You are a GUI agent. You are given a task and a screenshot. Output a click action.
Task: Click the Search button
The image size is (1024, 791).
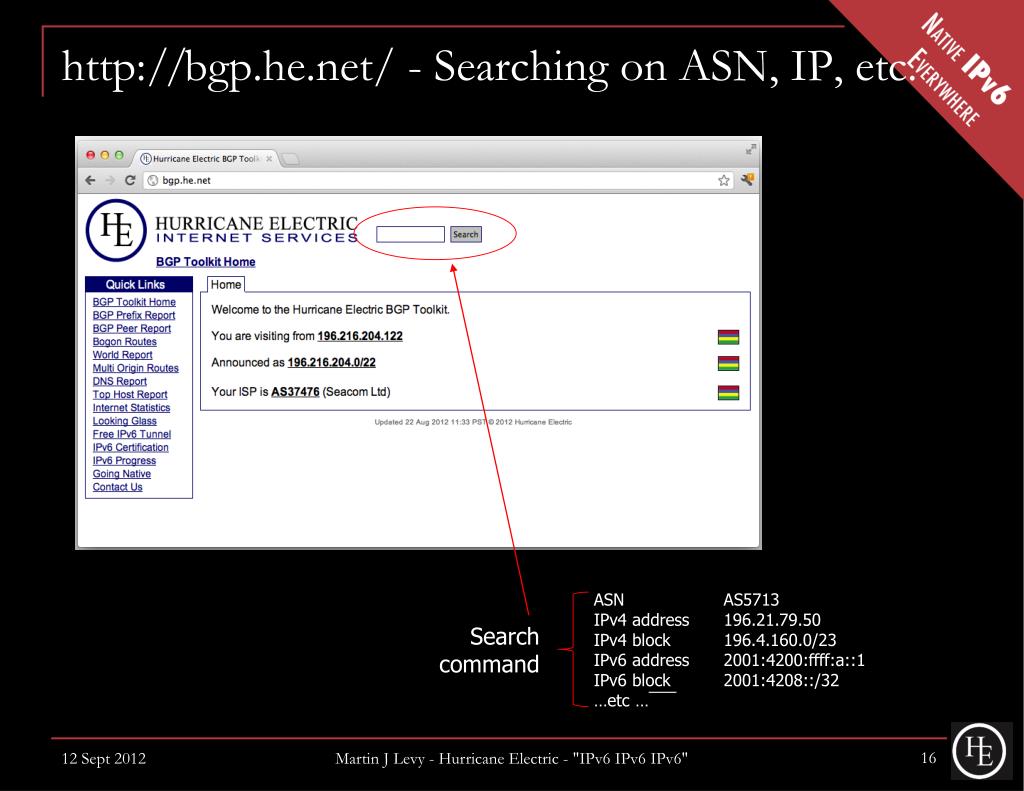pyautogui.click(x=466, y=234)
